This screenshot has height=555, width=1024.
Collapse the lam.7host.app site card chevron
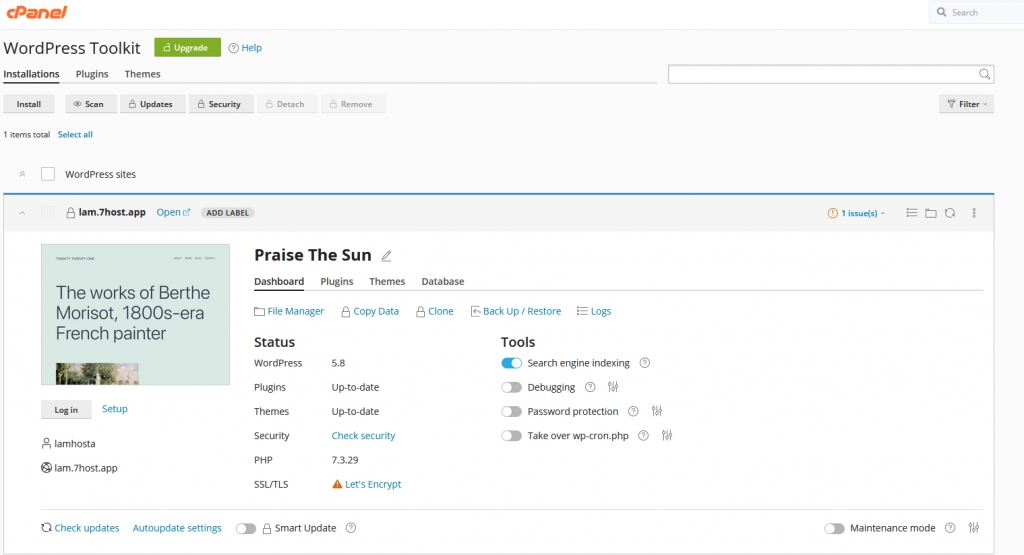coord(22,213)
